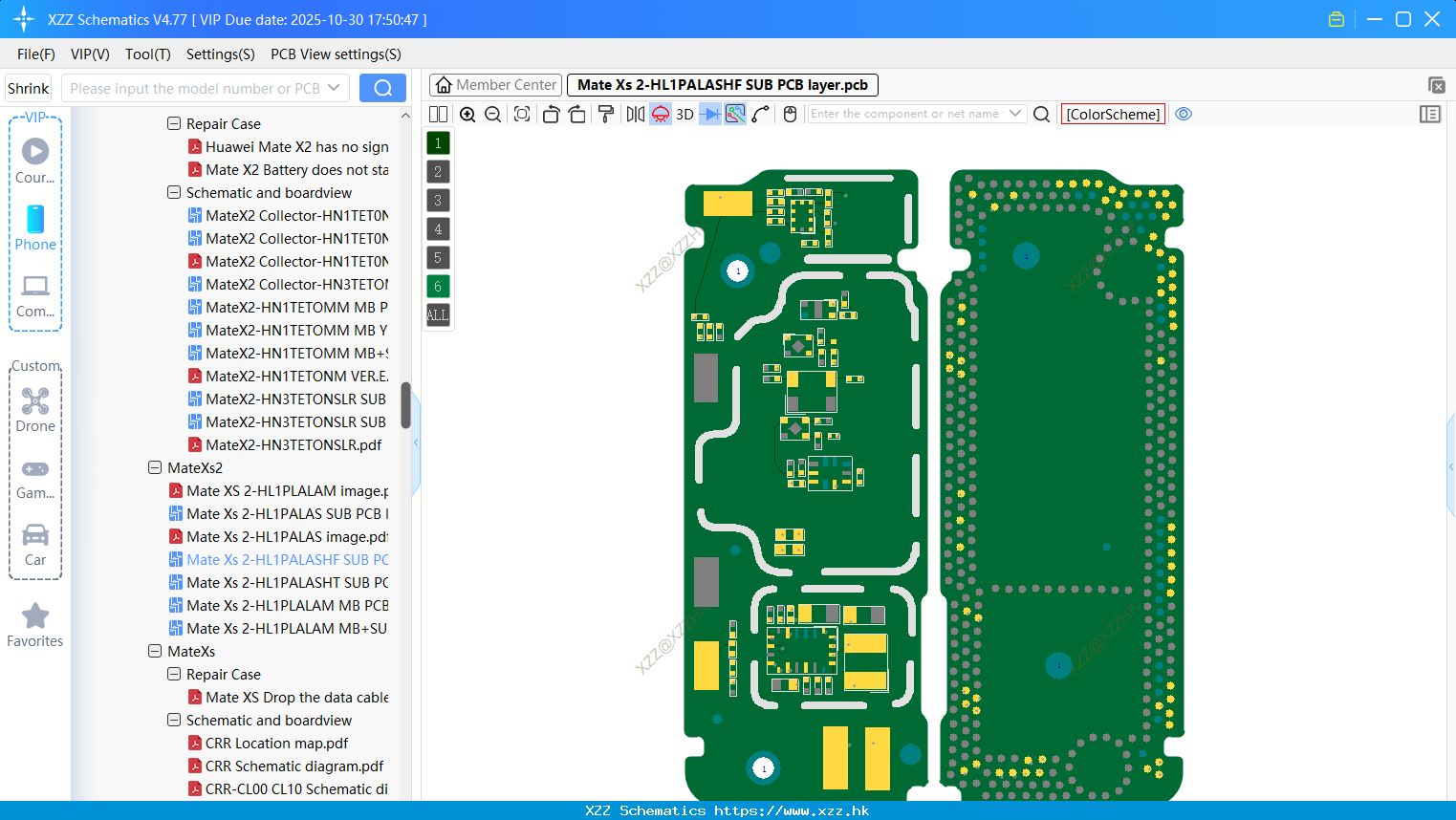Select the Phone category
This screenshot has width=1456, height=820.
pyautogui.click(x=35, y=227)
